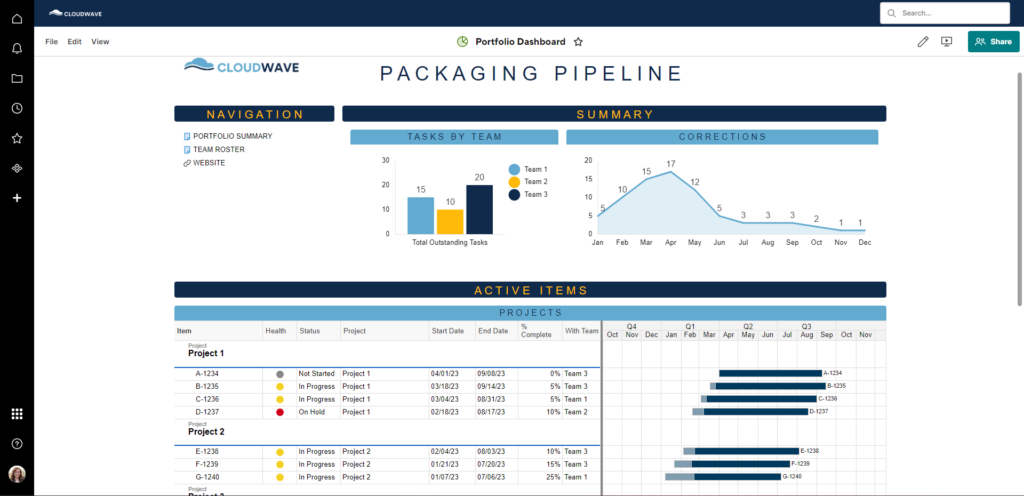Open the Browse folder icon
The width and height of the screenshot is (1024, 496).
pyautogui.click(x=17, y=78)
